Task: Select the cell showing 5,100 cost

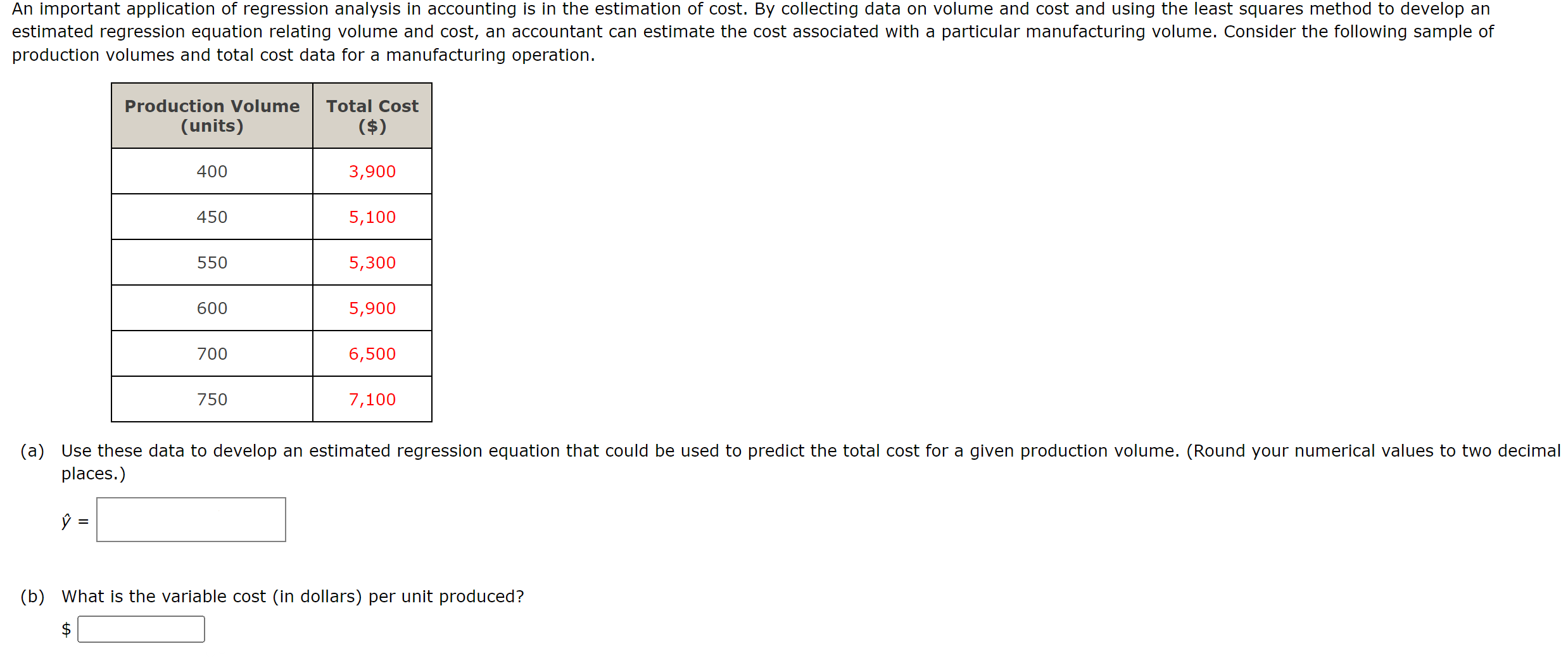Action: pos(372,217)
